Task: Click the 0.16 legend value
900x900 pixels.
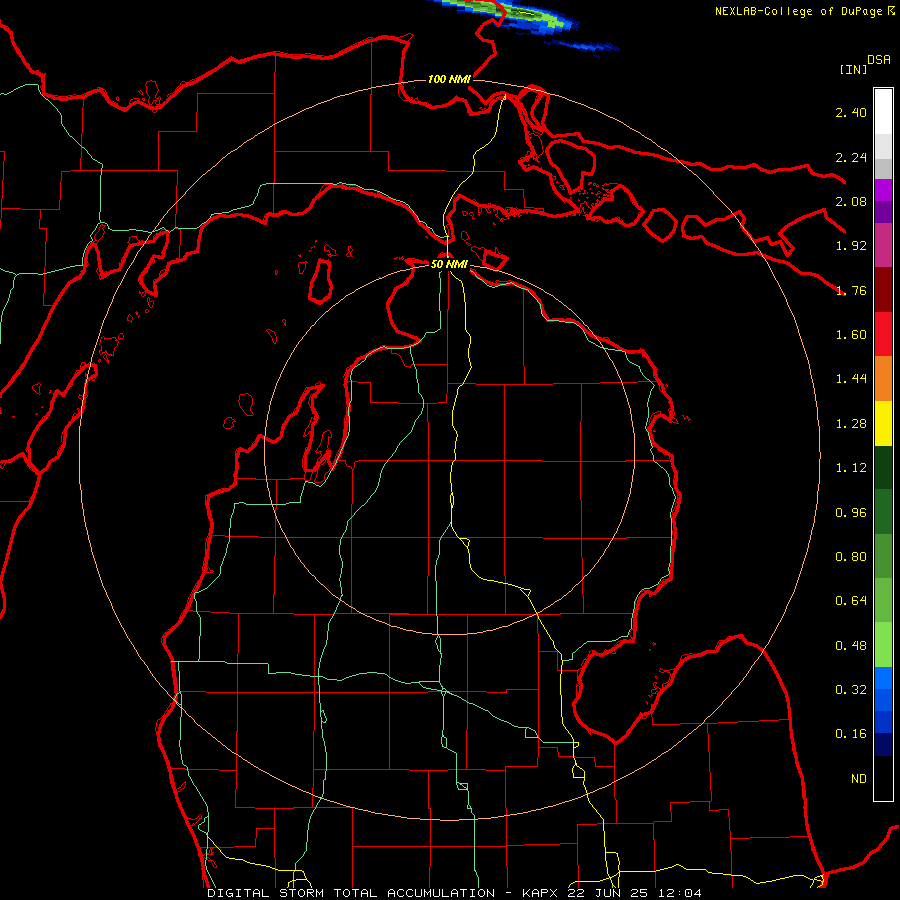Action: [851, 734]
